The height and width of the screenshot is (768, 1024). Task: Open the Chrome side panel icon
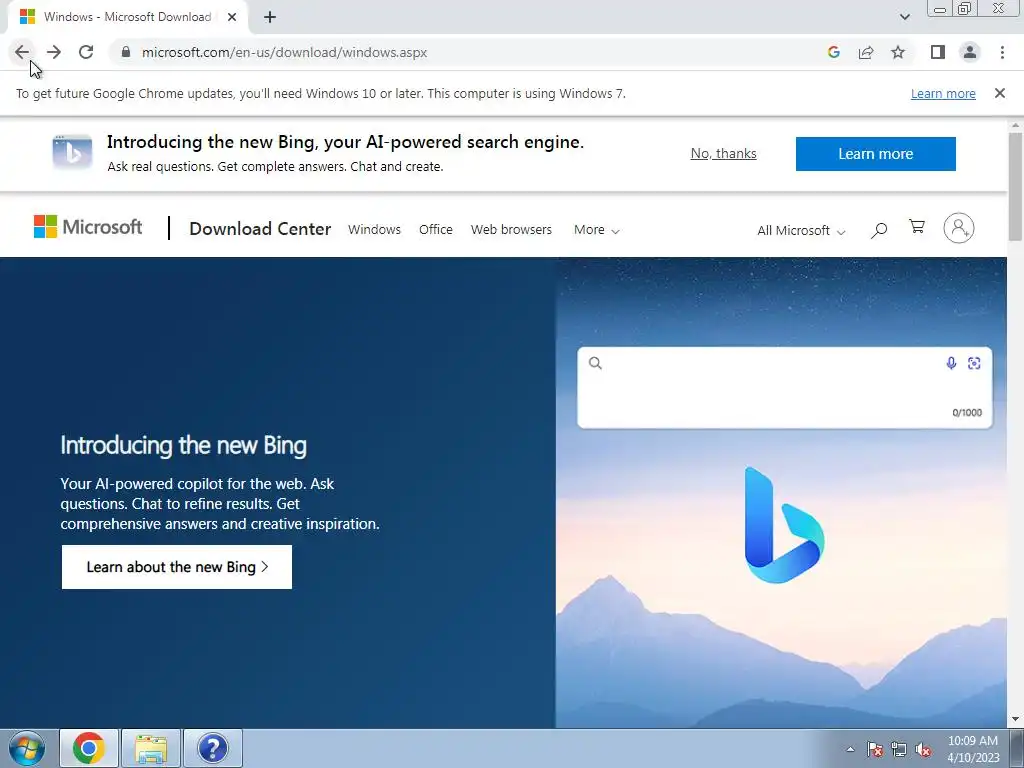(x=938, y=52)
